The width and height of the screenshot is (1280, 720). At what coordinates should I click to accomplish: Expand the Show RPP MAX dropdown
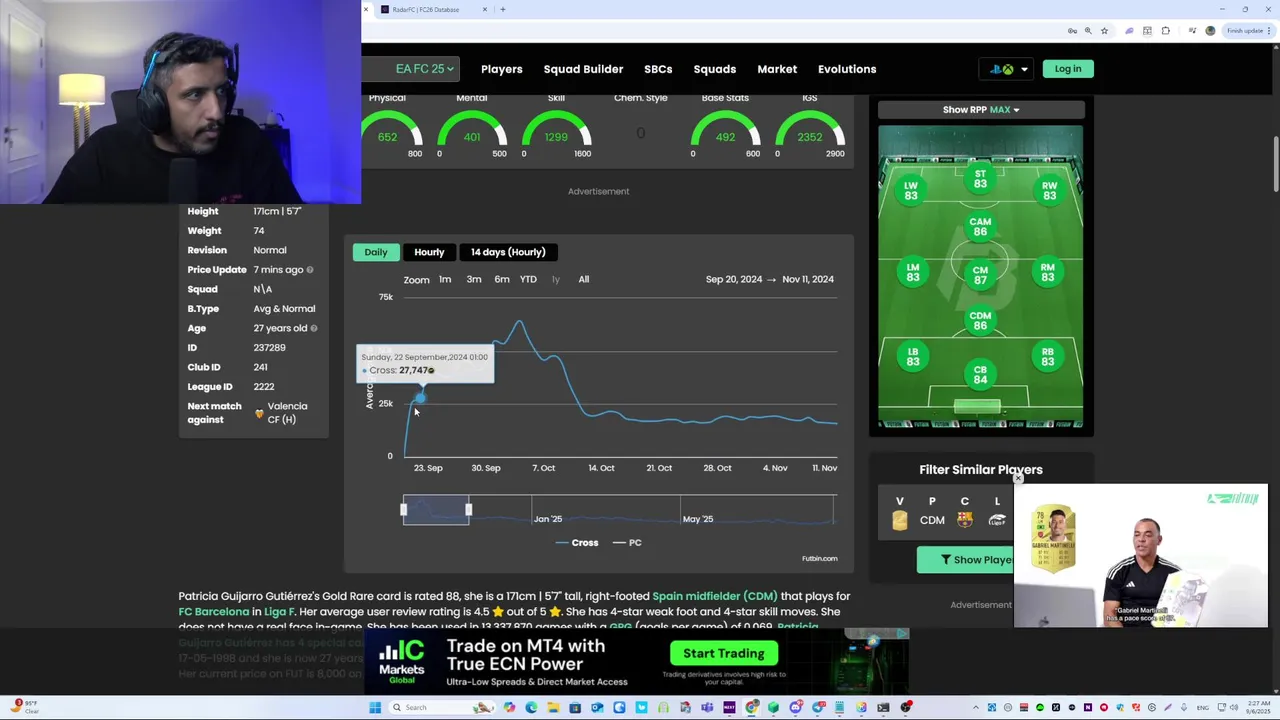tap(981, 110)
